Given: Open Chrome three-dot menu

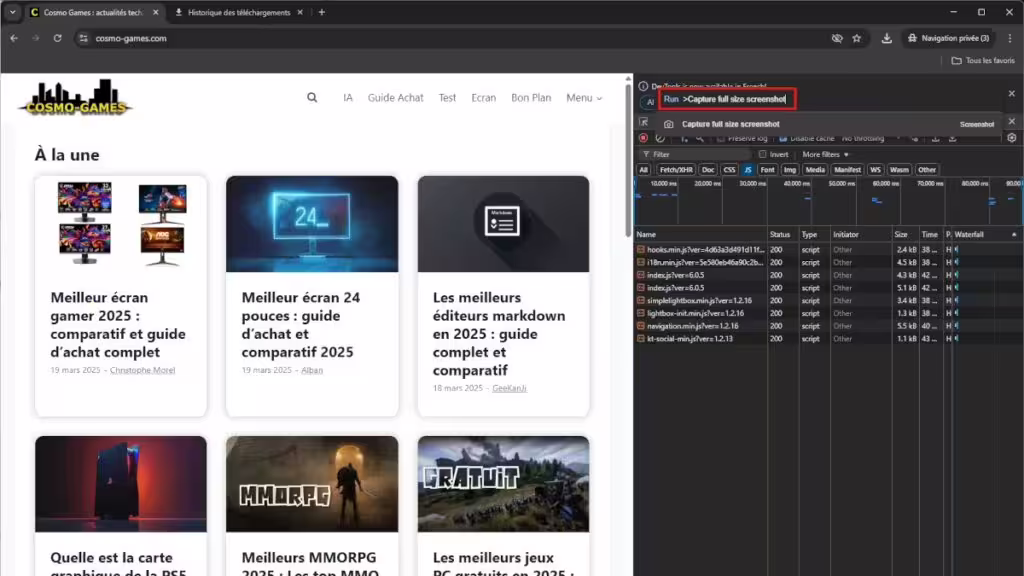Looking at the screenshot, I should click(1010, 39).
